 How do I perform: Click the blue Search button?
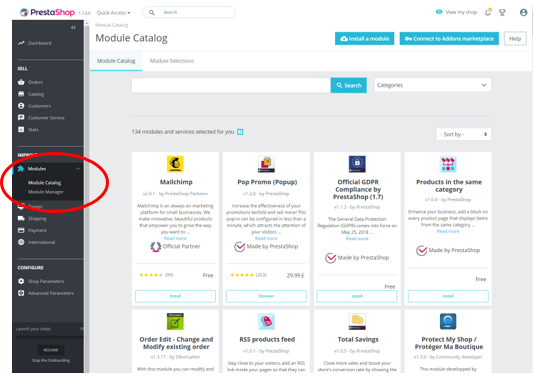[348, 85]
